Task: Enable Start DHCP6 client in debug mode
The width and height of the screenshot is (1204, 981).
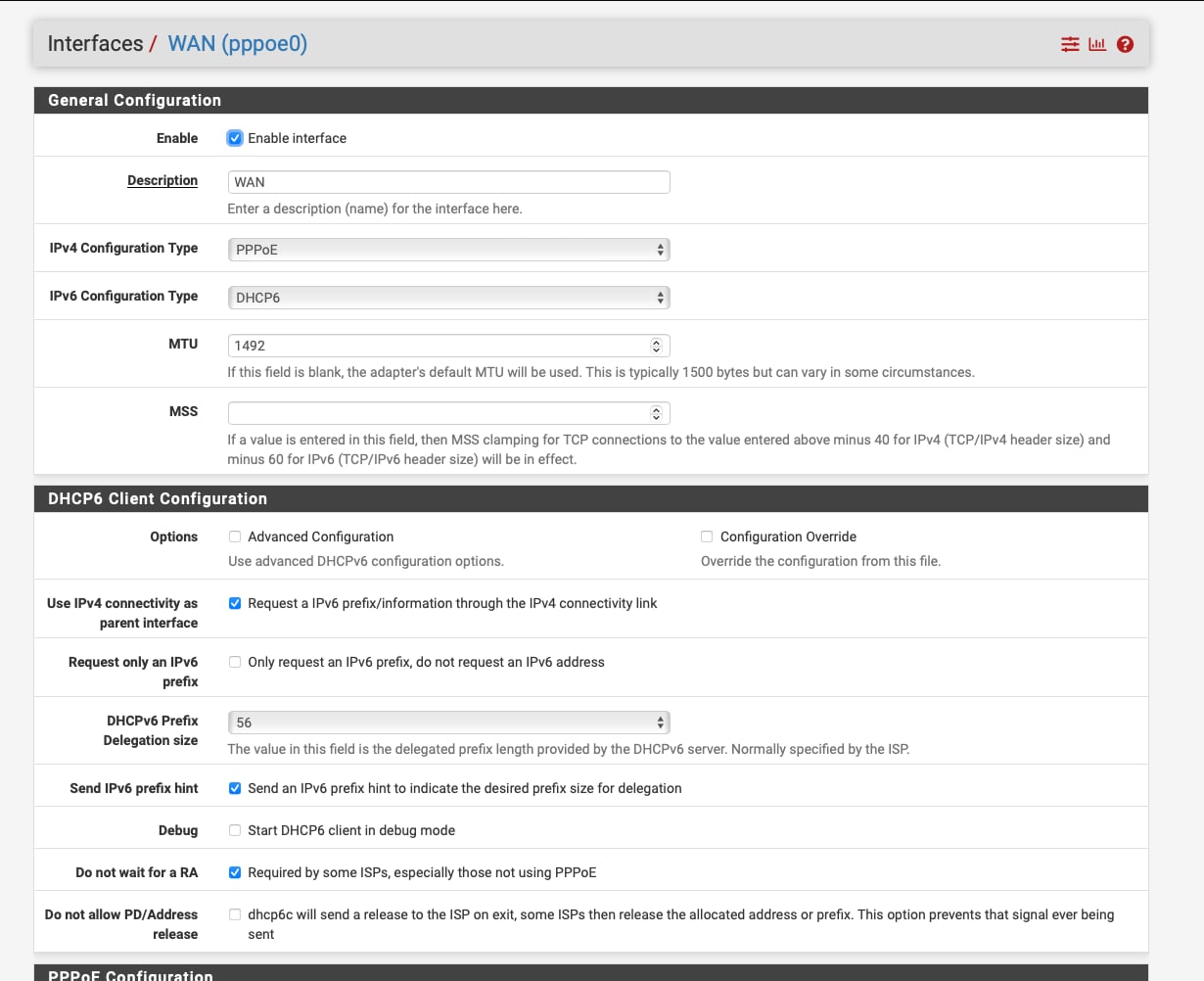Action: [235, 830]
